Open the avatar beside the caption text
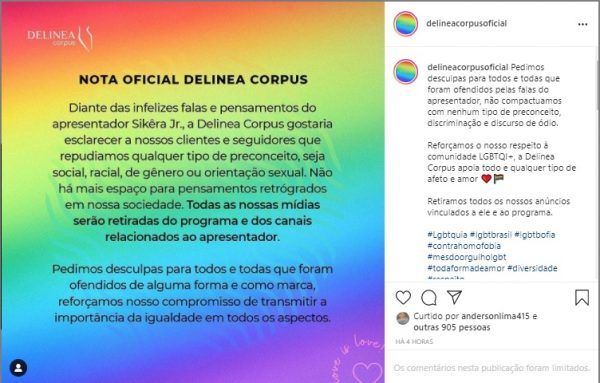 [x=406, y=72]
